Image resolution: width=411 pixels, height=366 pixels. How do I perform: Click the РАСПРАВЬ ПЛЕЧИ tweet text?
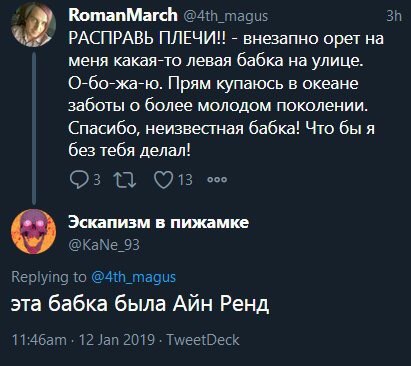click(x=226, y=95)
